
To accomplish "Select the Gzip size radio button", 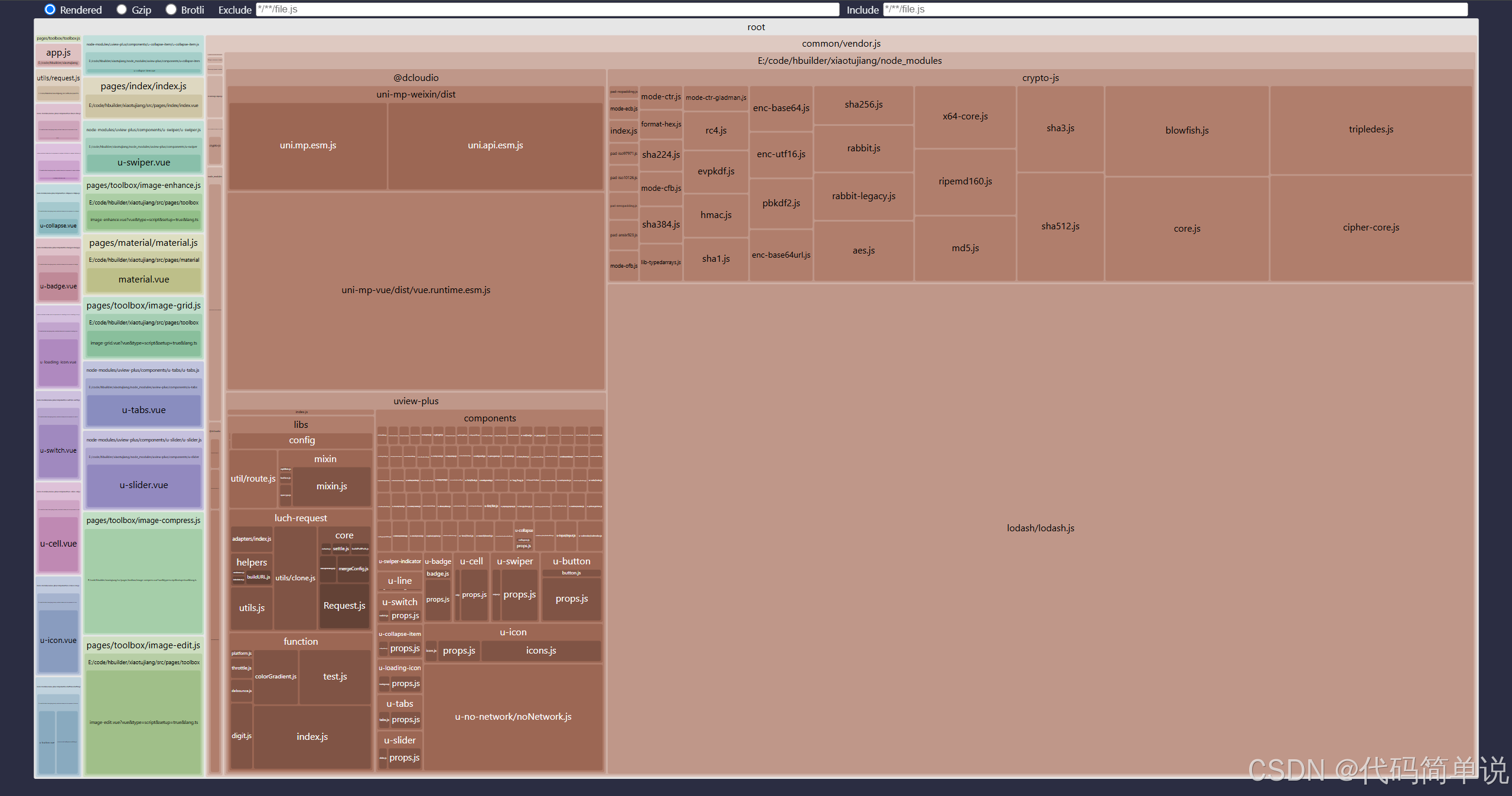I will 122,9.
